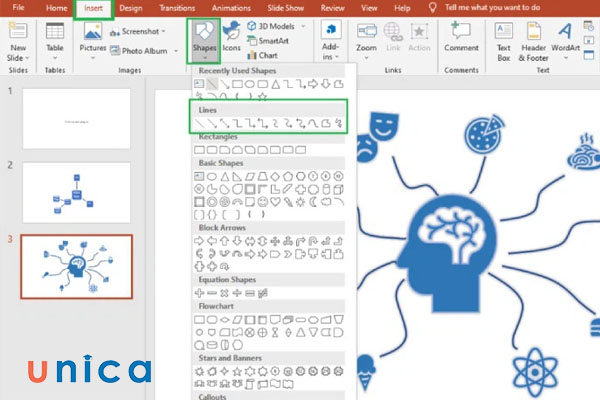Insert a Text Box
The height and width of the screenshot is (400, 600).
click(x=504, y=41)
